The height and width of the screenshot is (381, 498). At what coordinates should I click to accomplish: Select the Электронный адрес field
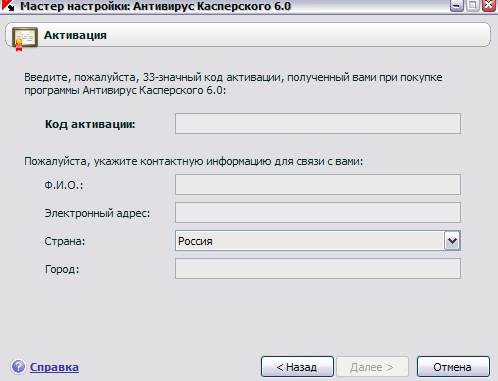point(318,212)
